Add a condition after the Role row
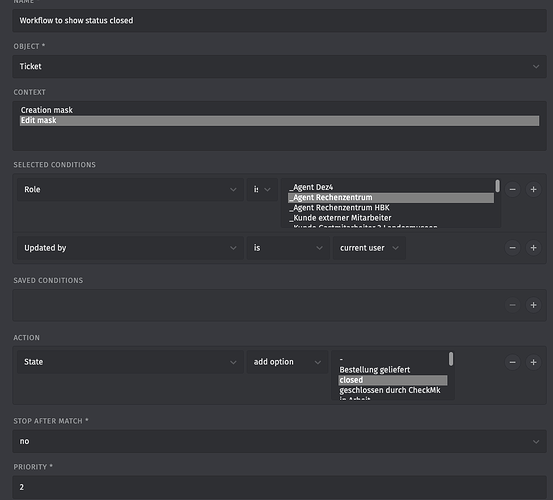553x500 pixels. (533, 189)
